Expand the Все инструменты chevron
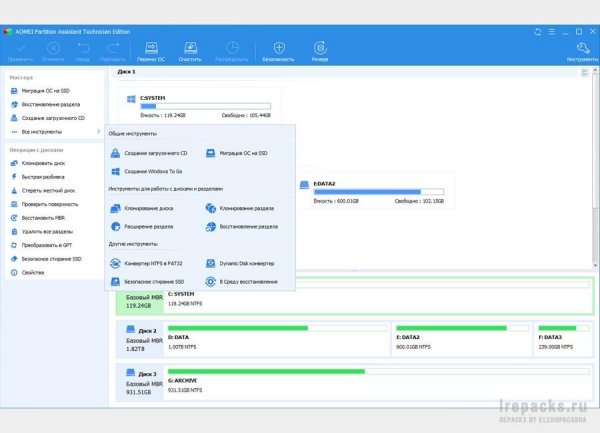600x433 pixels. (98, 132)
